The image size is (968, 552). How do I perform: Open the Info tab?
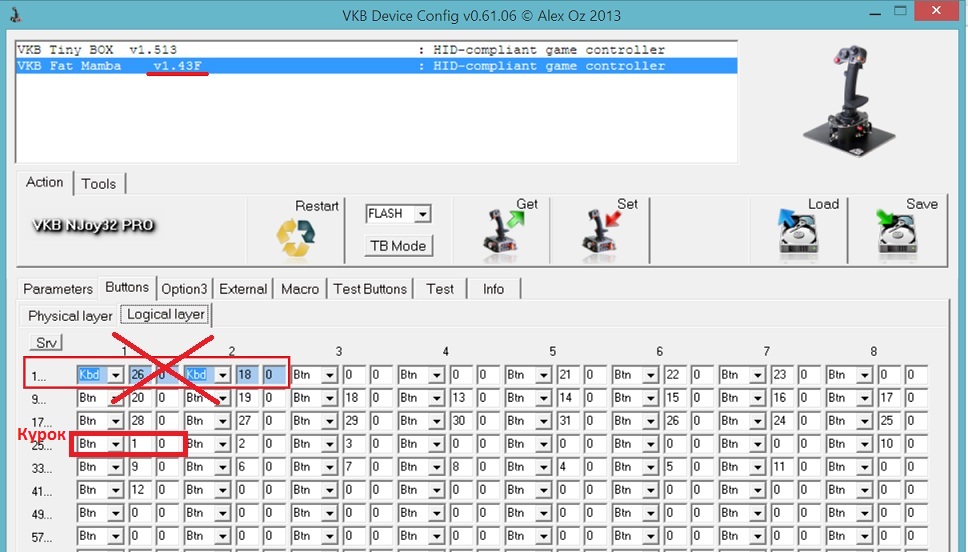(x=493, y=289)
